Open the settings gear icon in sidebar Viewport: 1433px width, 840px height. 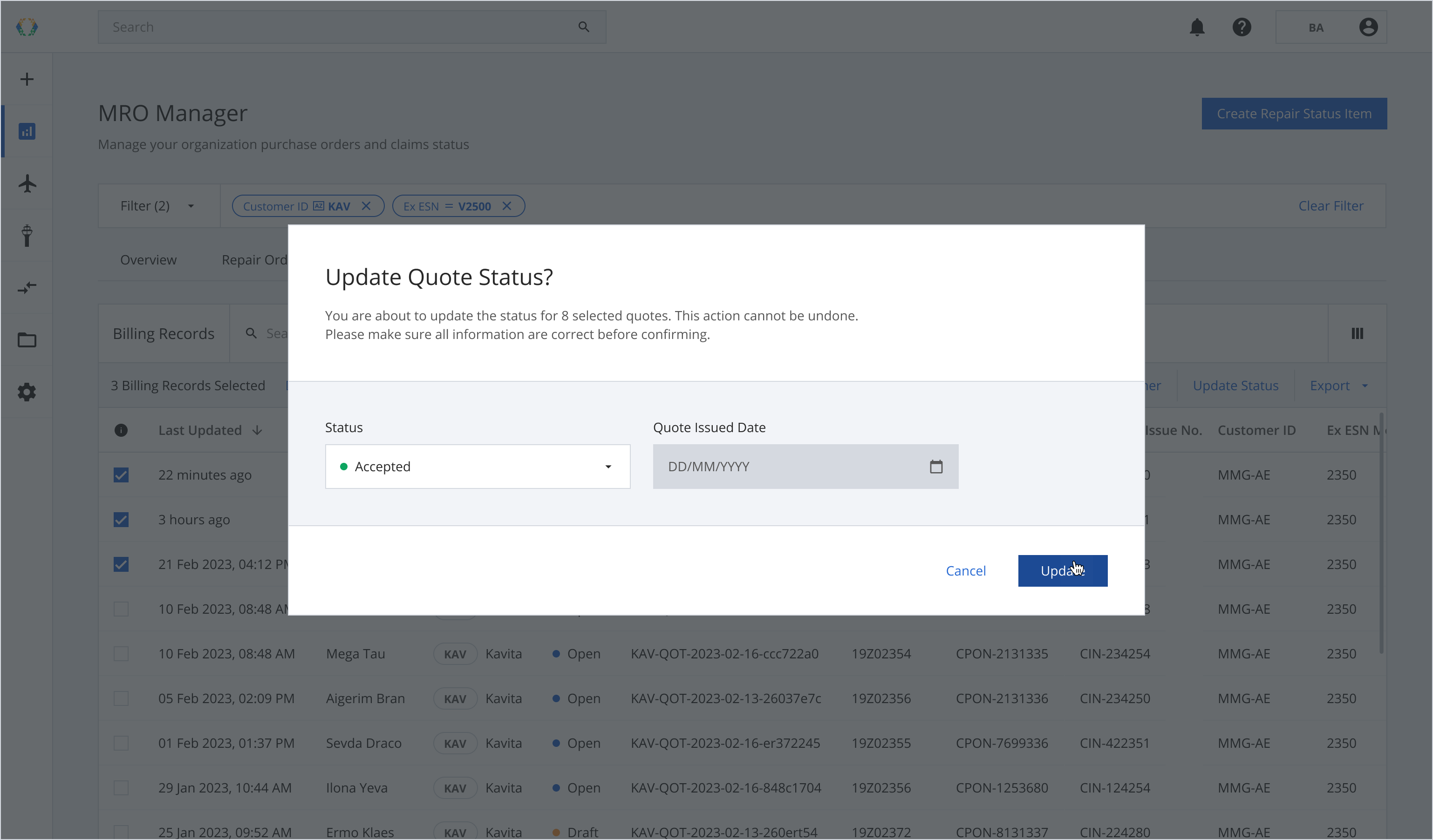(27, 392)
